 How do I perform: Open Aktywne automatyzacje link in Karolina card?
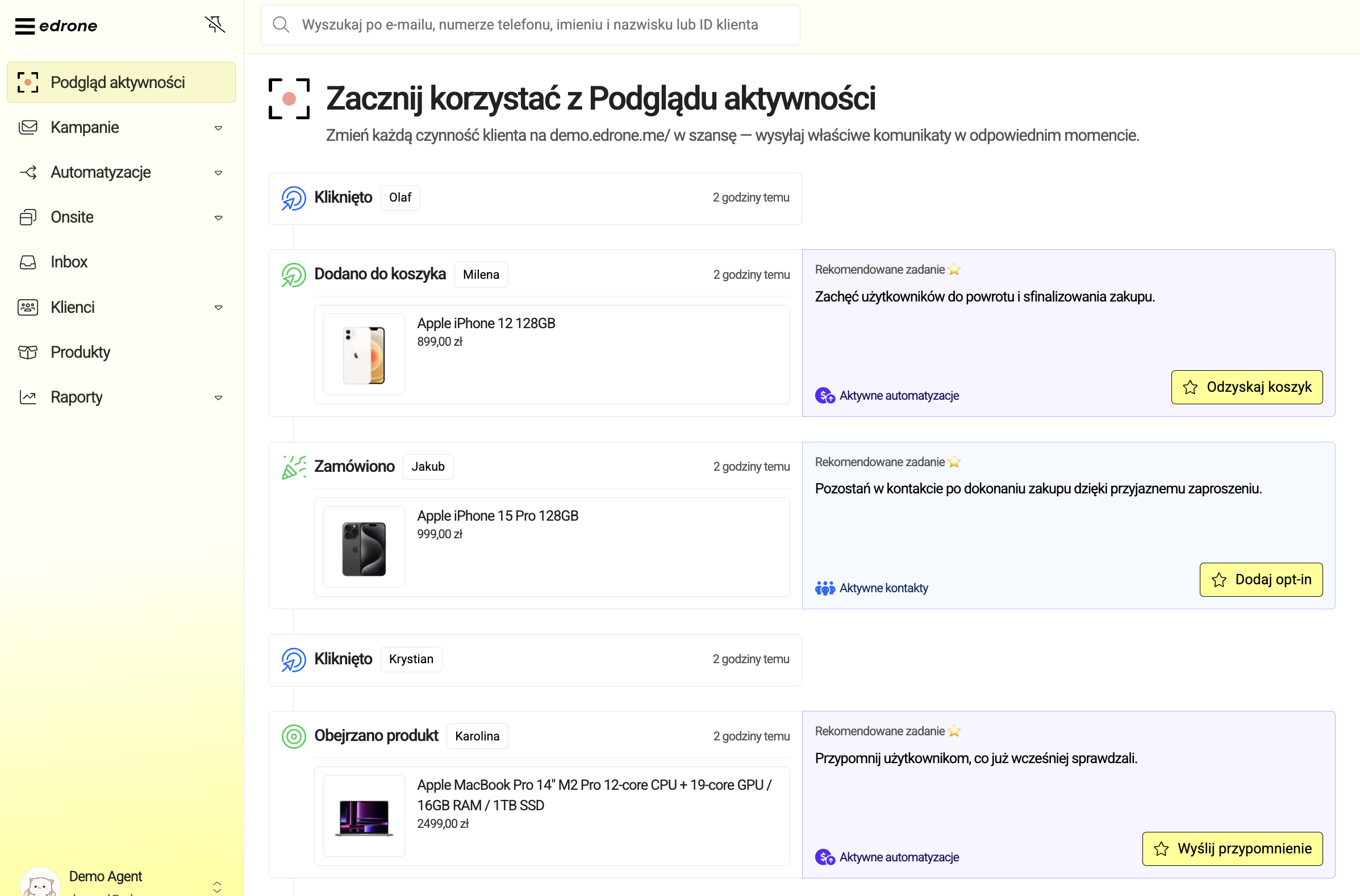tap(899, 857)
